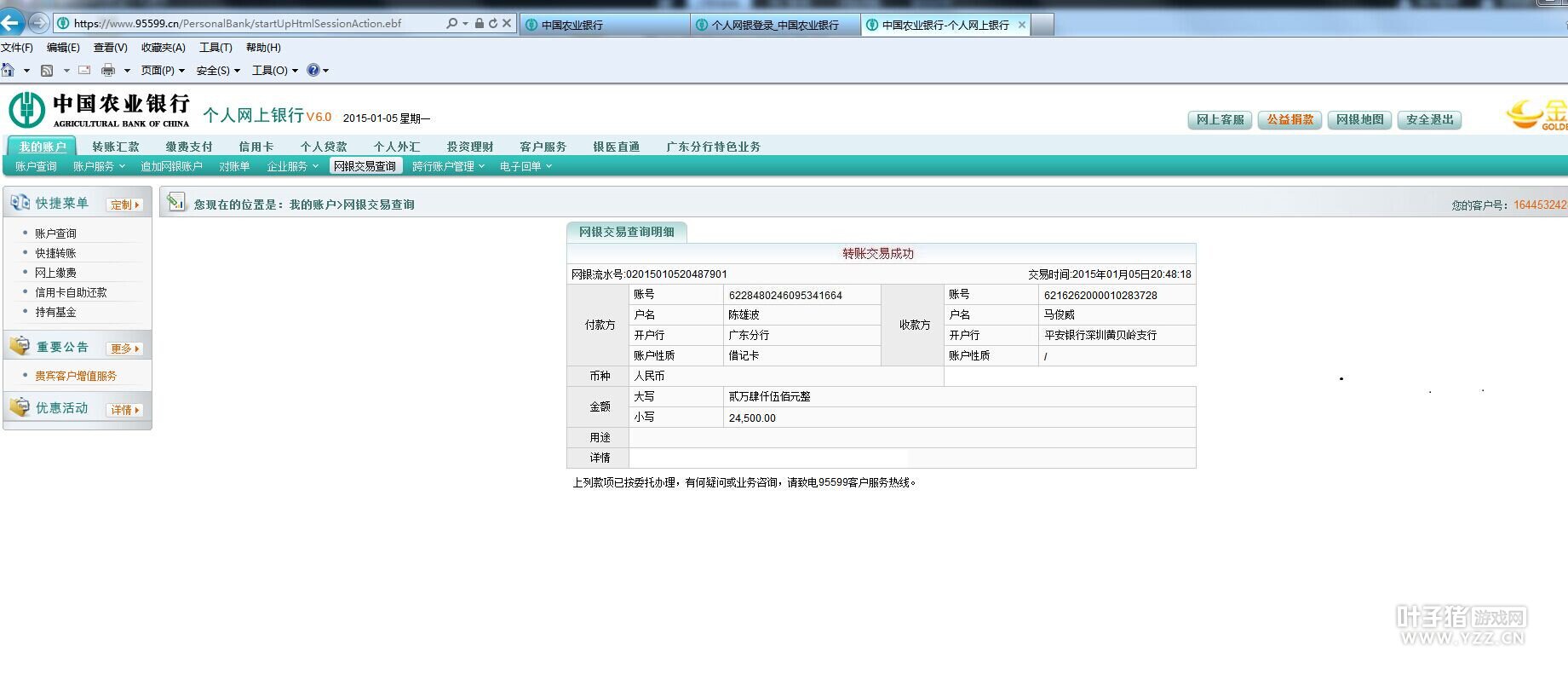Select the 个人贷款 main tab
1568x680 pixels.
point(324,147)
